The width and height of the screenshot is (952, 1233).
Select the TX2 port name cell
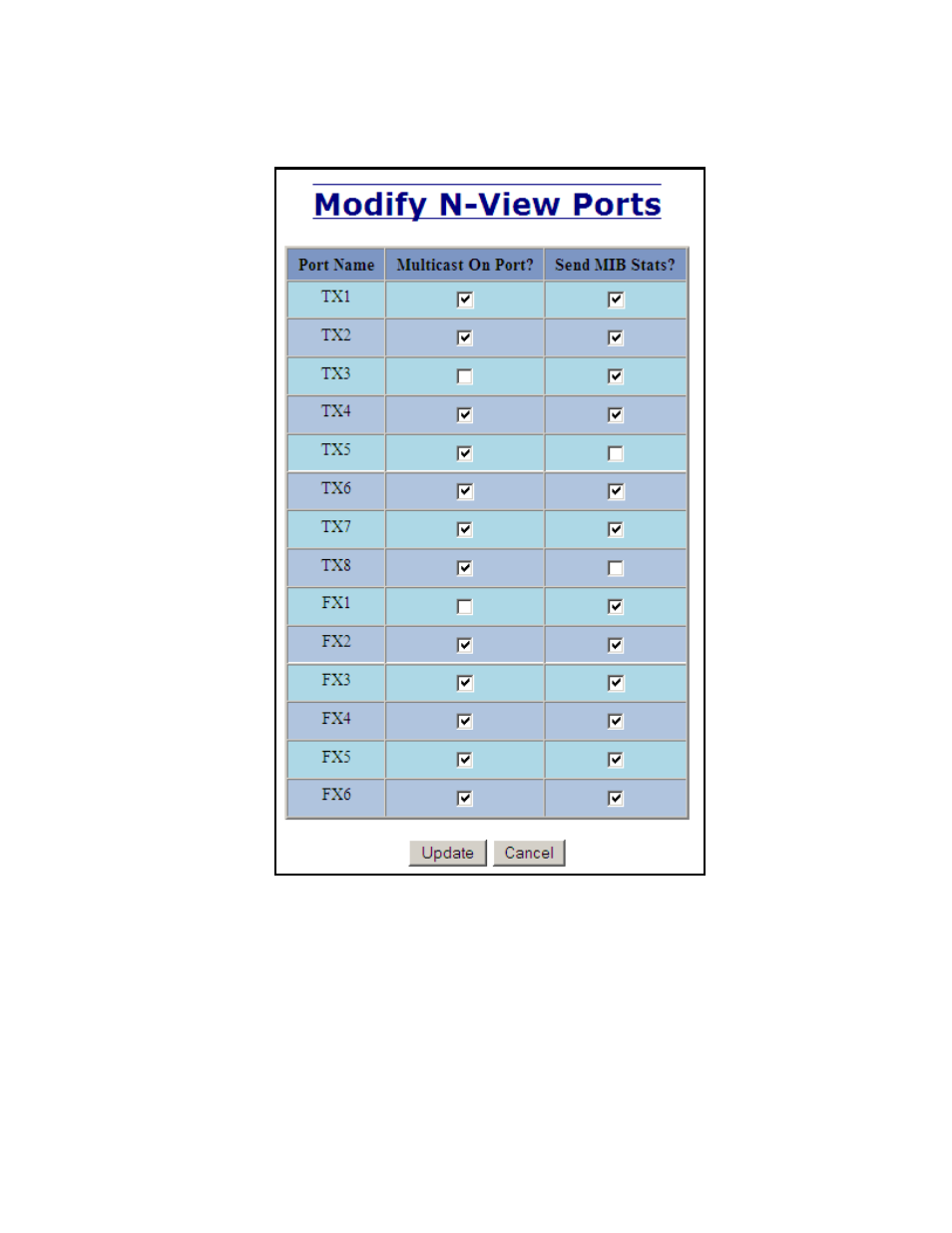pyautogui.click(x=336, y=337)
